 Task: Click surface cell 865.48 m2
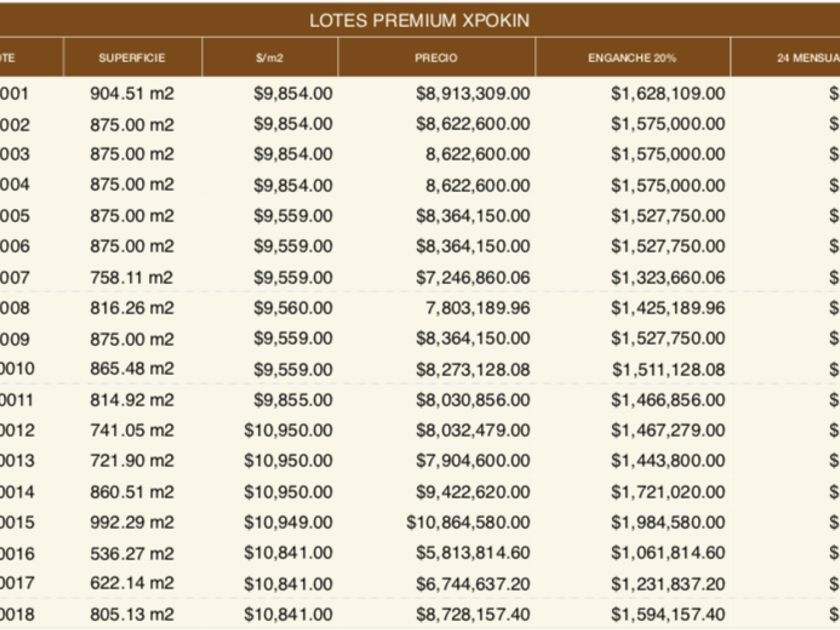(132, 369)
